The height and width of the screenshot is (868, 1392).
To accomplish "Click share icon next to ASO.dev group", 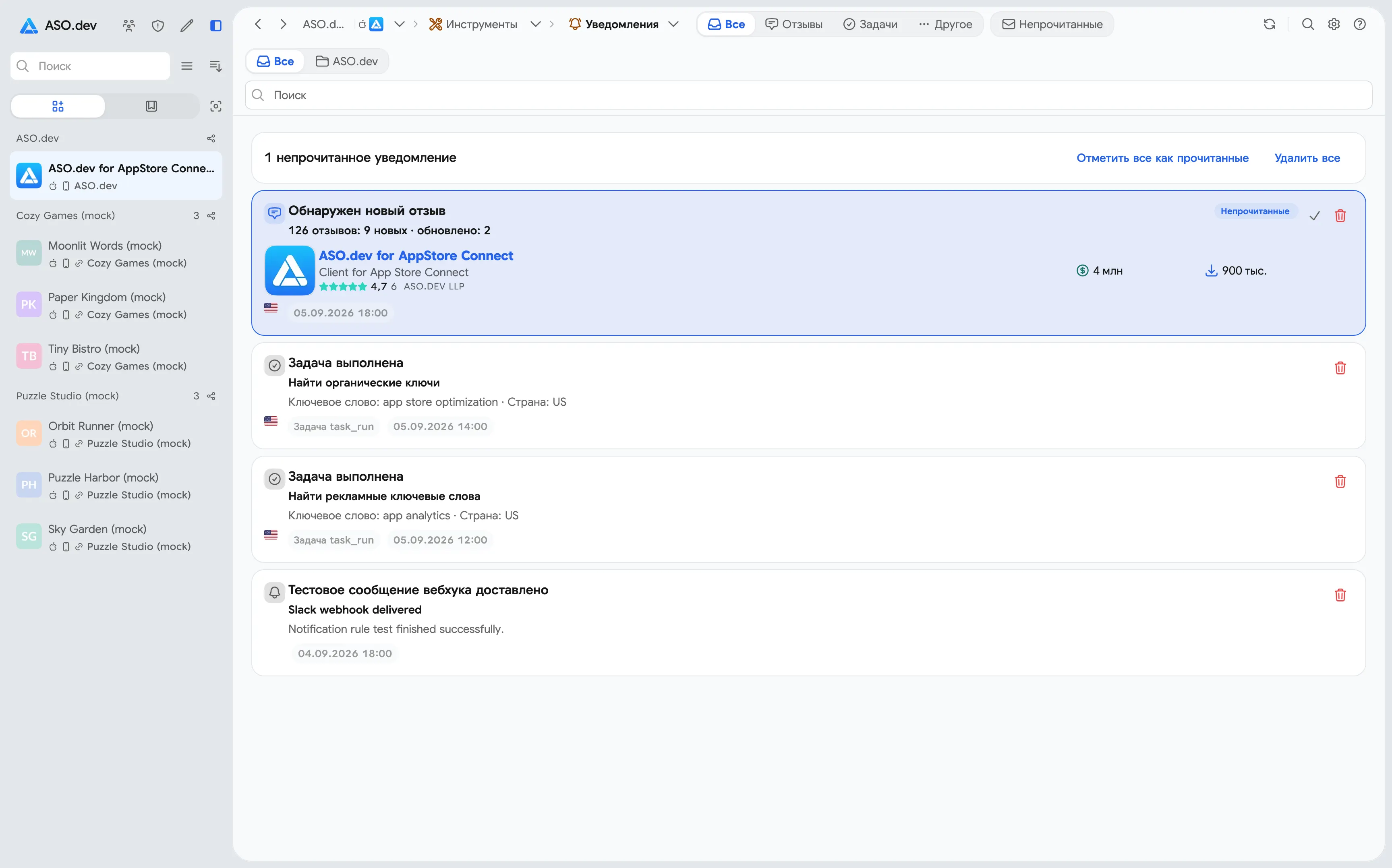I will coord(211,138).
